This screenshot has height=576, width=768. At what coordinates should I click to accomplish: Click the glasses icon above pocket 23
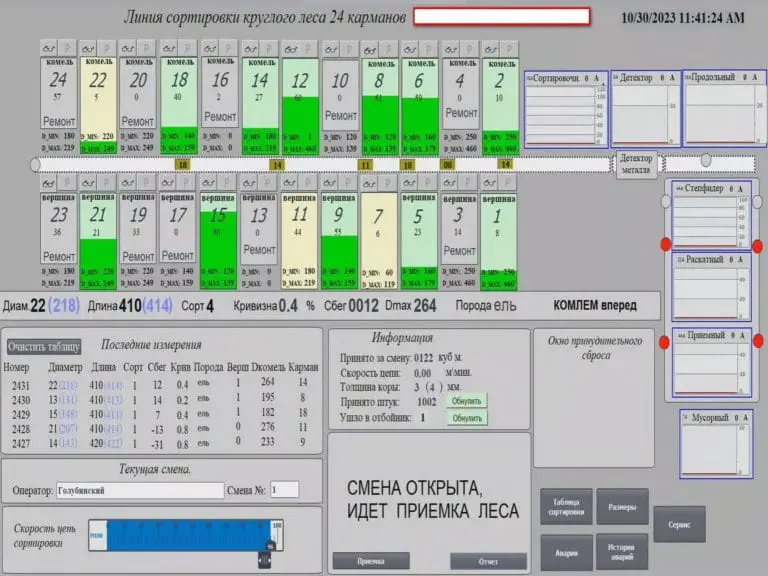point(48,184)
